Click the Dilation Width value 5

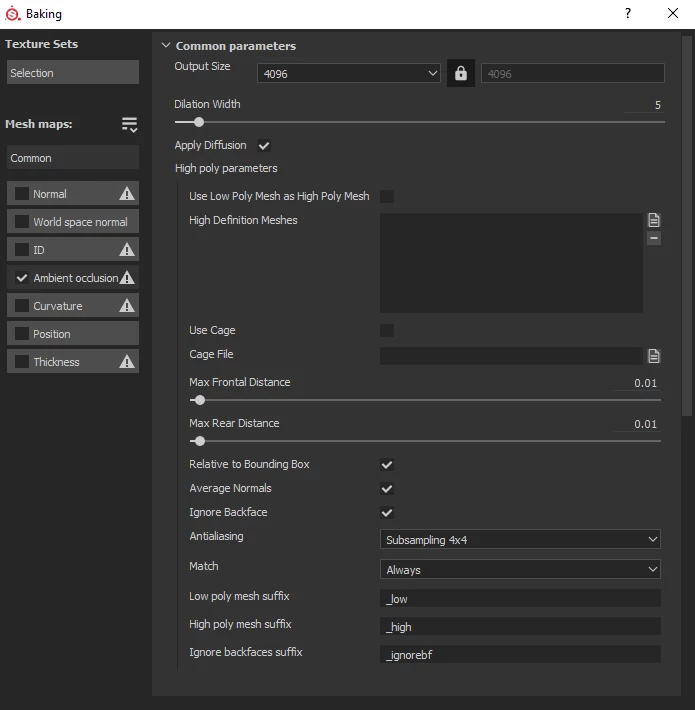(657, 105)
